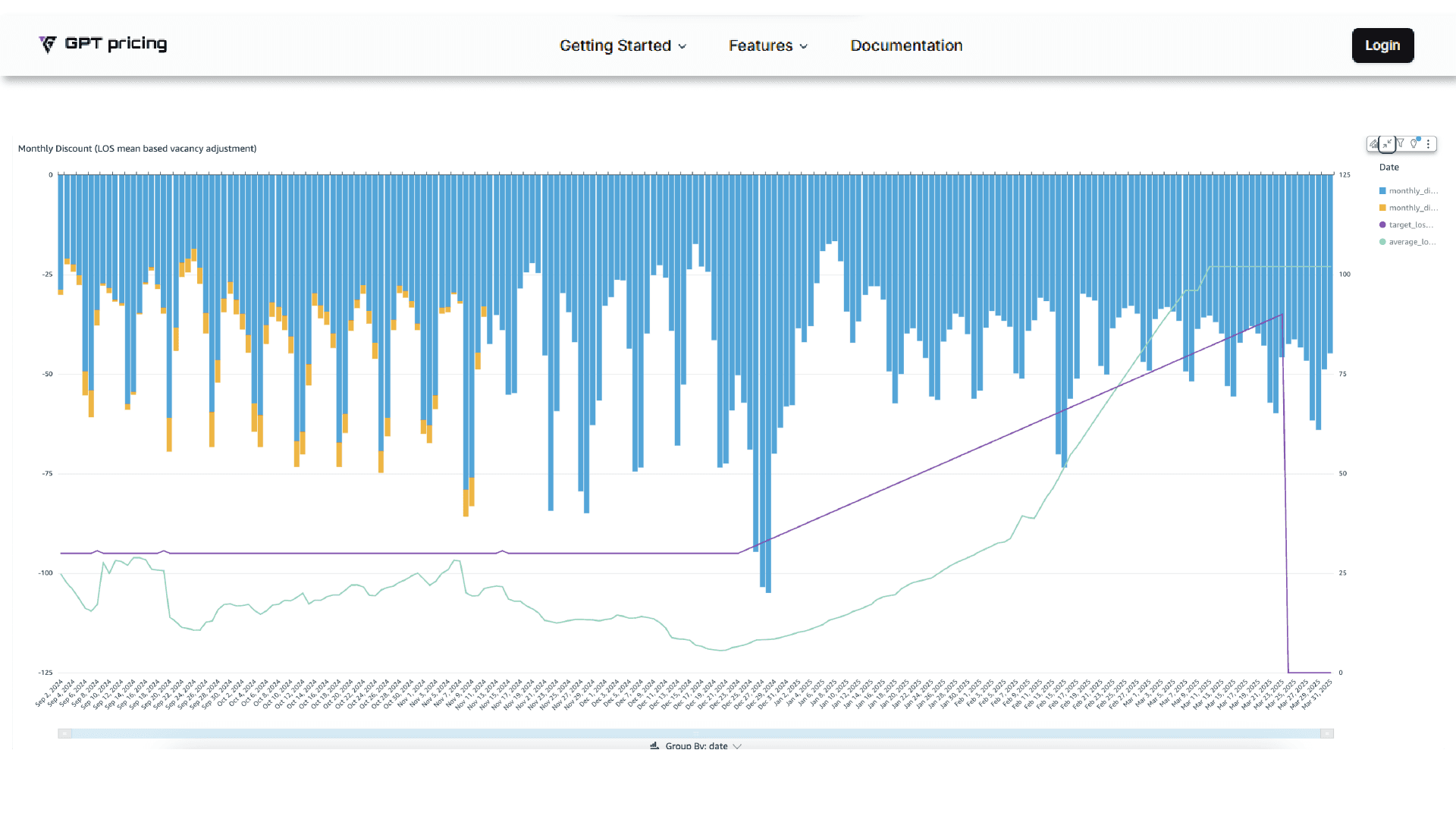Open the chart filter funnel icon
The image size is (1456, 819).
[1401, 143]
